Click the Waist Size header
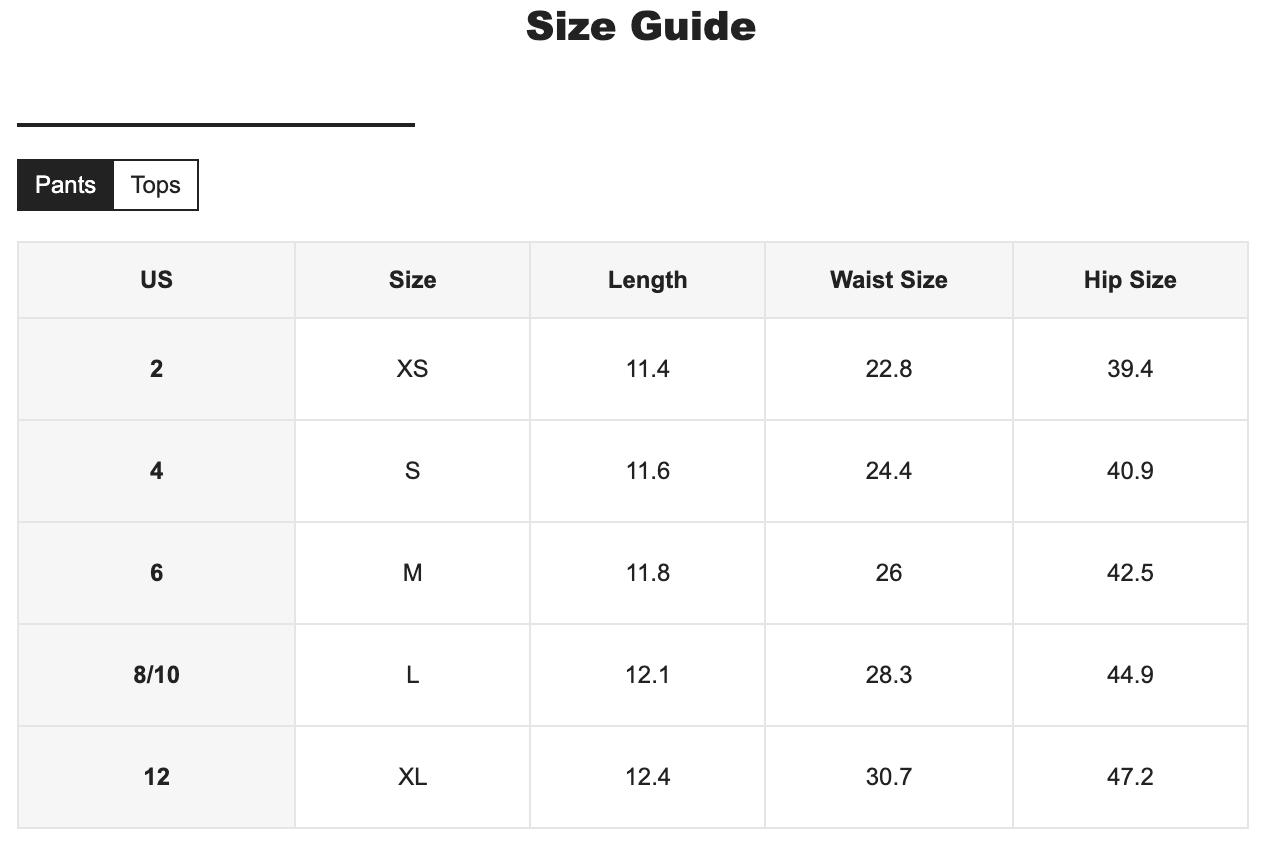Viewport: 1277px width, 848px height. (888, 280)
